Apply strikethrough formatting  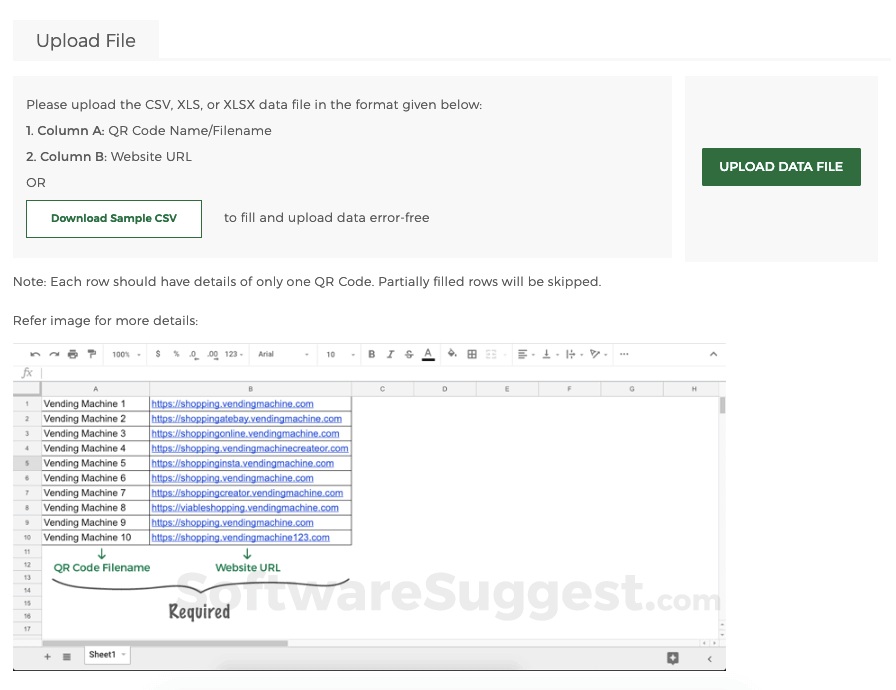(x=408, y=354)
